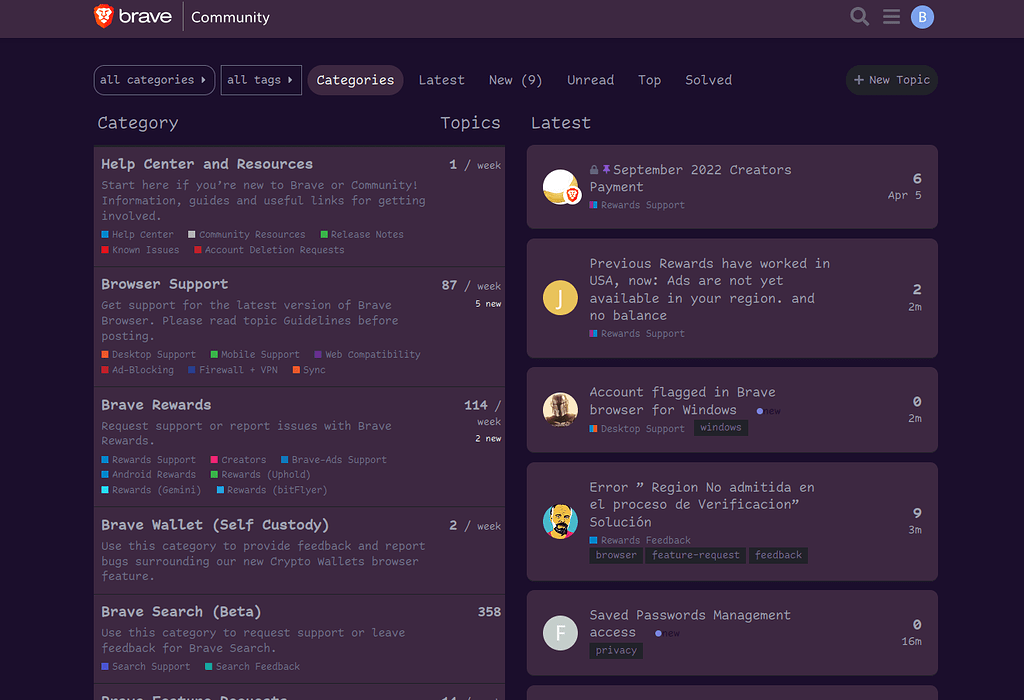Expand the all categories dropdown

[x=153, y=80]
